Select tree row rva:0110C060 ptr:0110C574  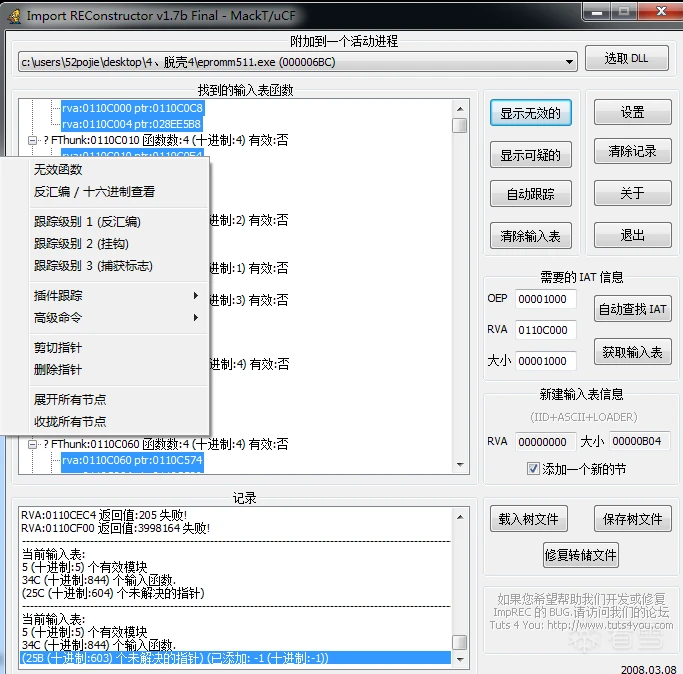[x=132, y=460]
